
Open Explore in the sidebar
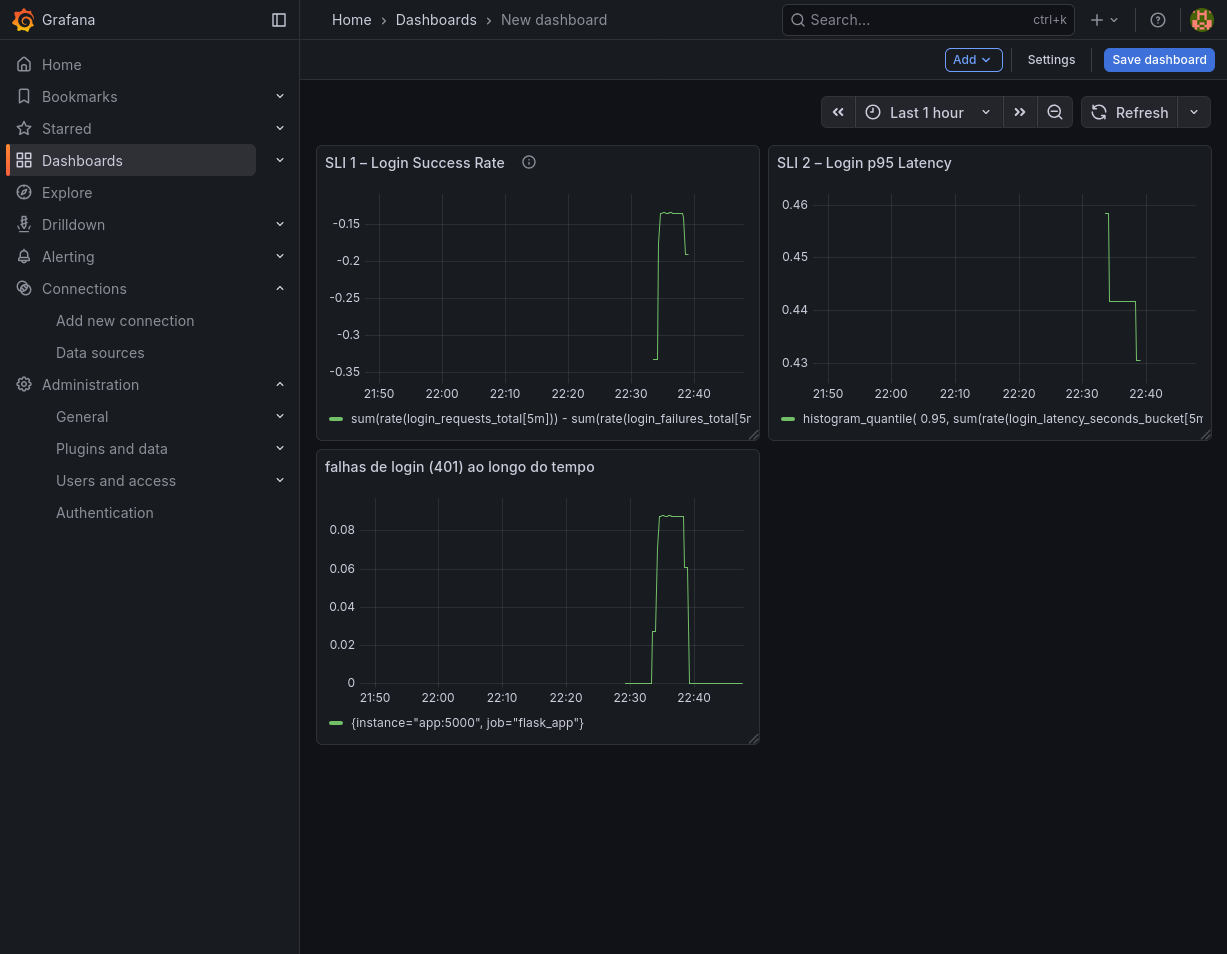coord(67,193)
